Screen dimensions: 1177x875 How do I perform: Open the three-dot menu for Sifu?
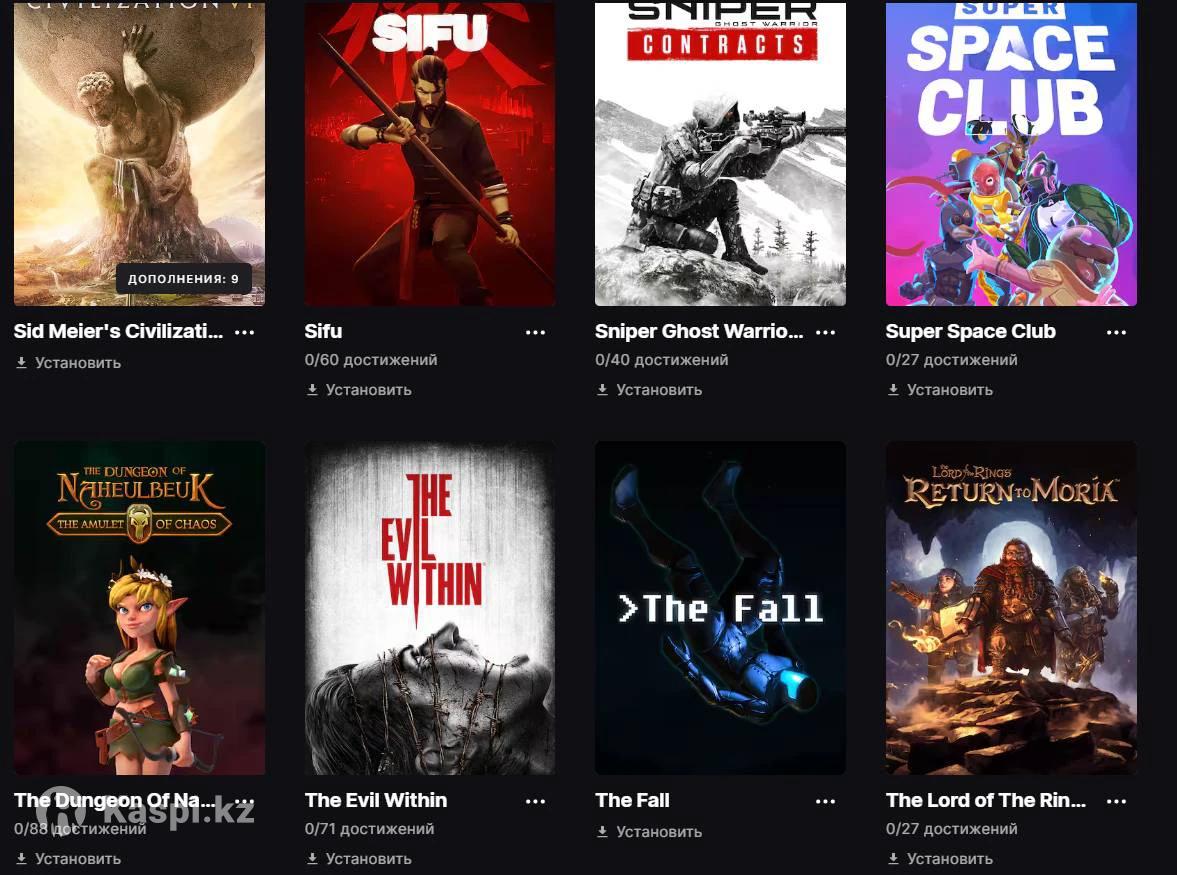tap(535, 332)
